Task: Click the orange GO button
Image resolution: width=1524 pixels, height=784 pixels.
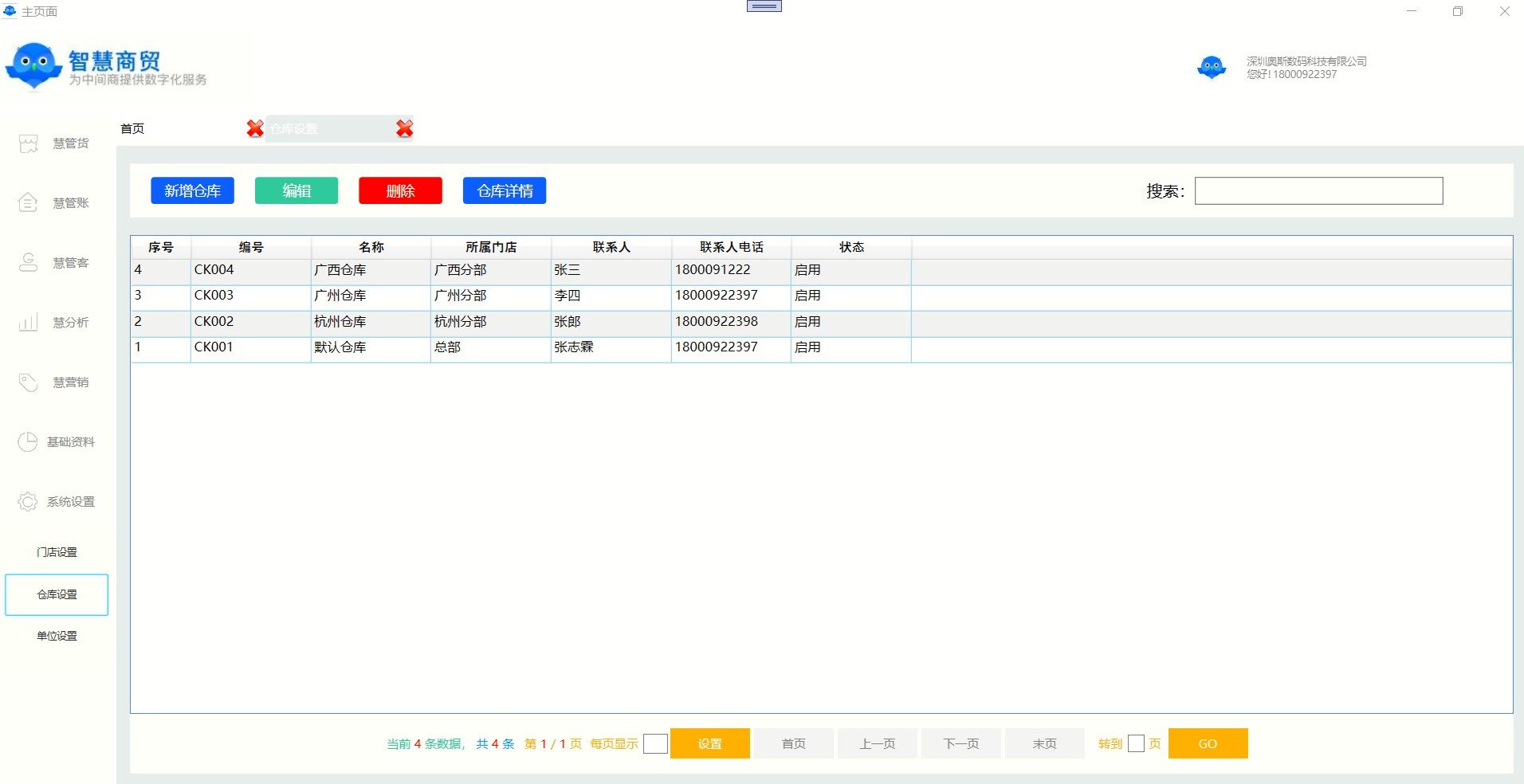Action: (x=1208, y=743)
